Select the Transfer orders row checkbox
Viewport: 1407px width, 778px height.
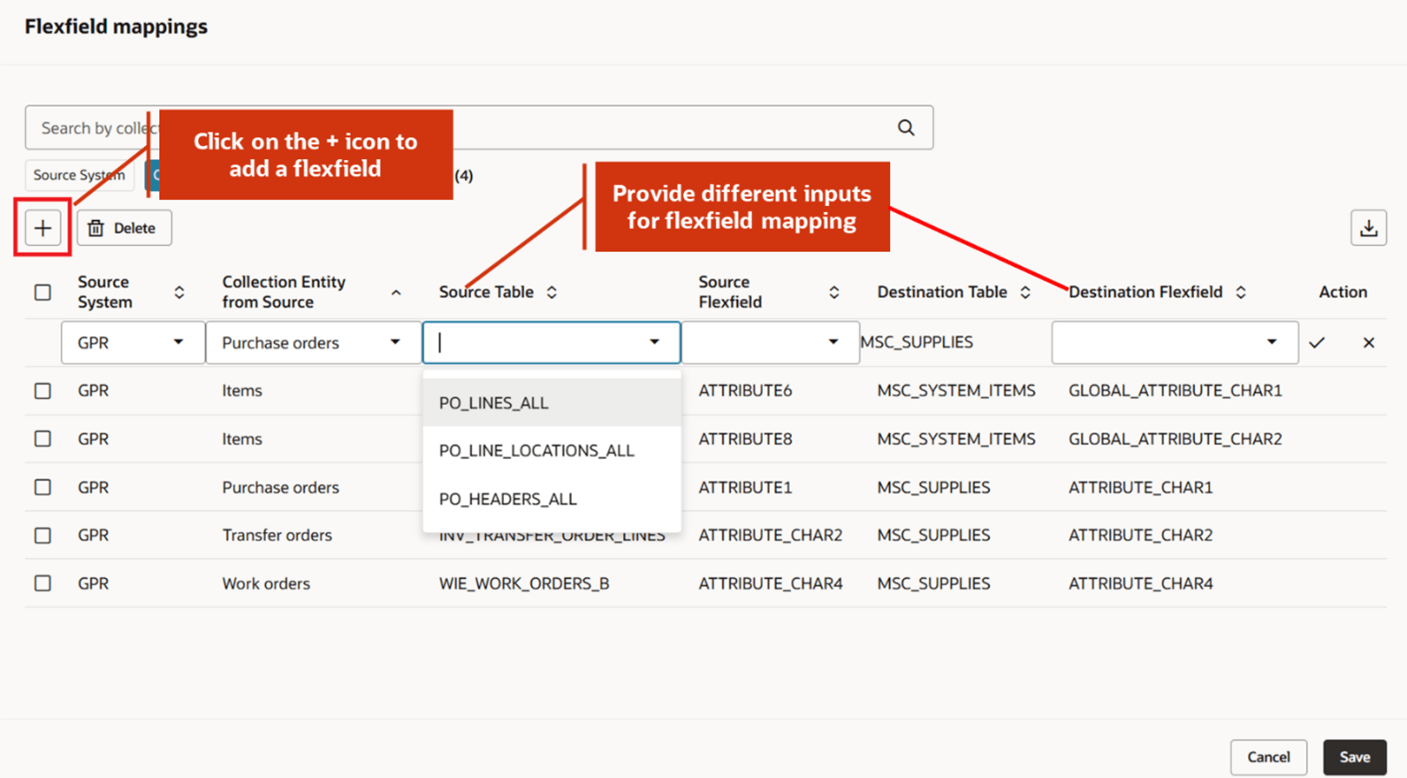(x=42, y=535)
